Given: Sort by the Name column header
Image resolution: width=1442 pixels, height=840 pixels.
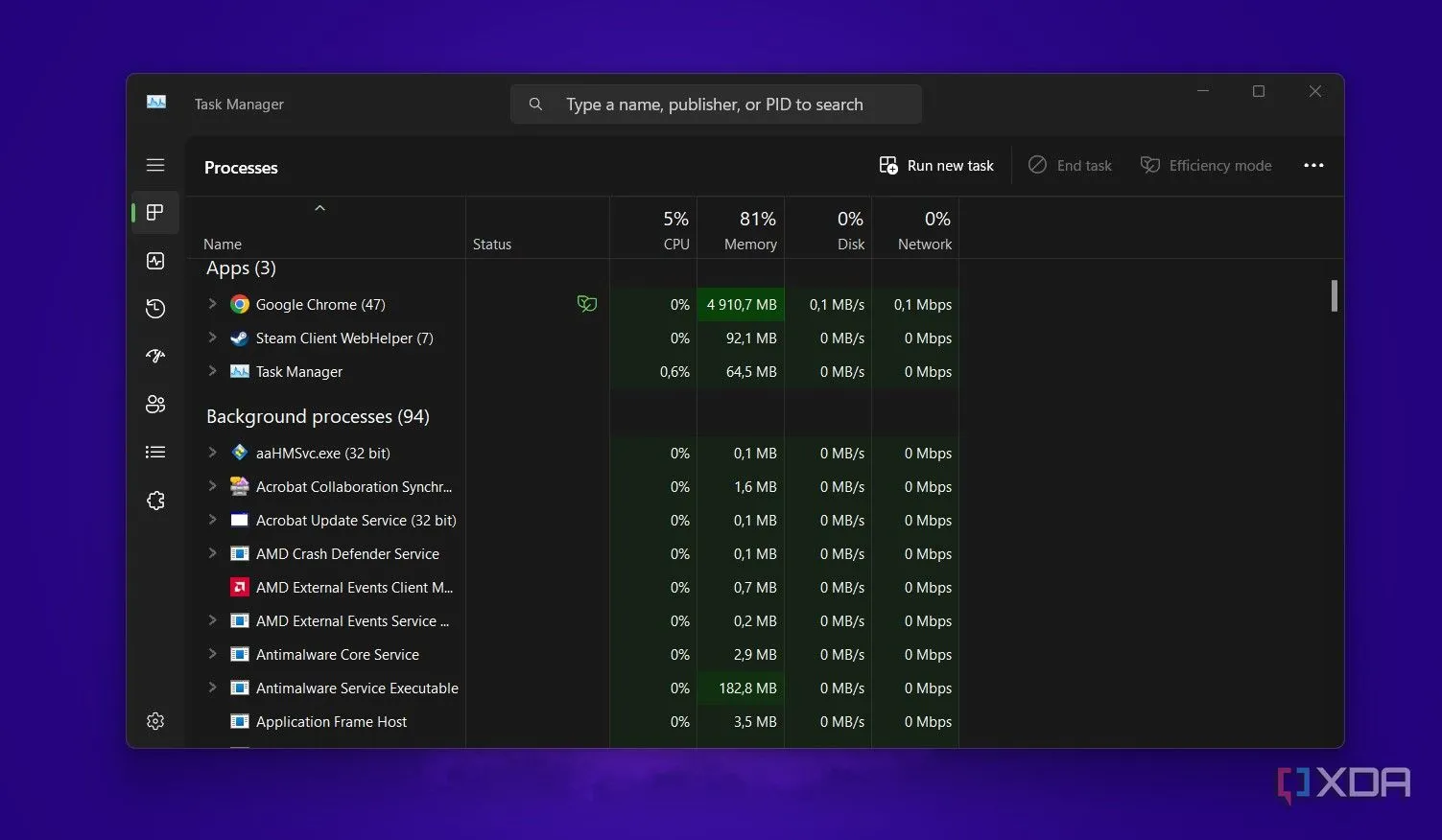Looking at the screenshot, I should pos(326,228).
